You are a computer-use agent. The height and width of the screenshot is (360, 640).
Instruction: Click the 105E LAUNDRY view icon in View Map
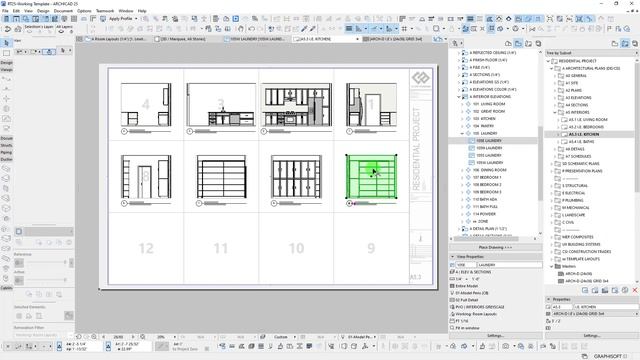pos(471,140)
